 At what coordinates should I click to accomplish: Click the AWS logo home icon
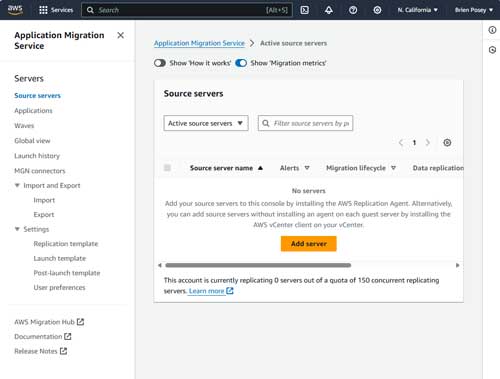point(15,10)
